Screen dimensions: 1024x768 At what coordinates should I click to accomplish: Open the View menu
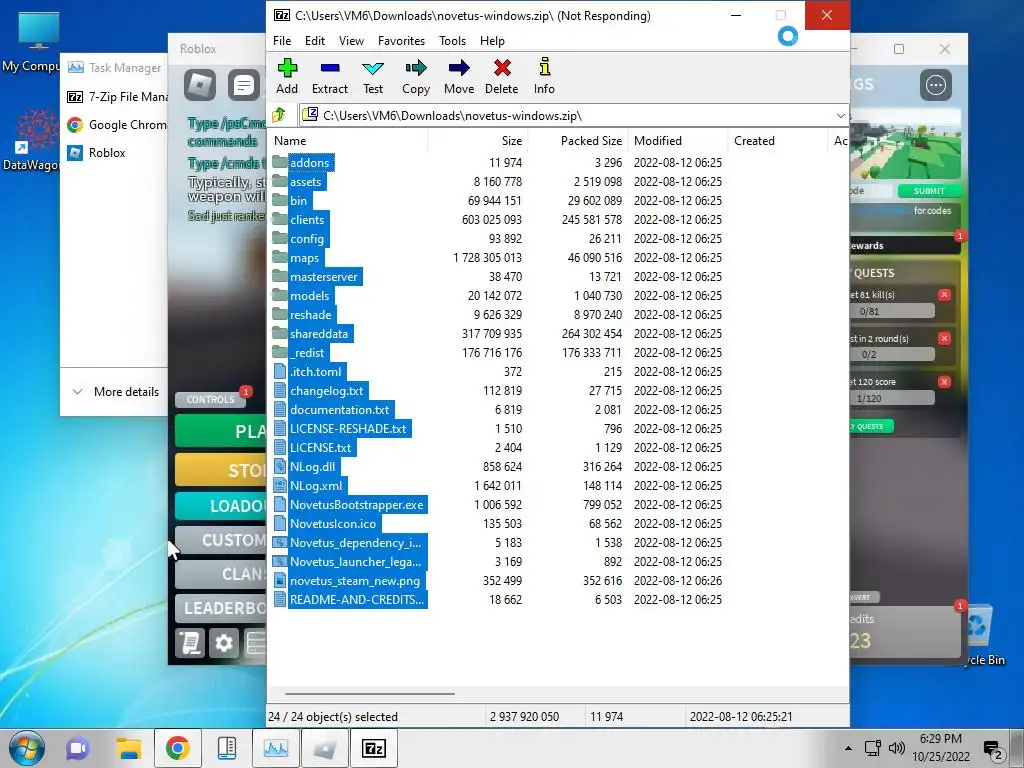click(x=351, y=40)
